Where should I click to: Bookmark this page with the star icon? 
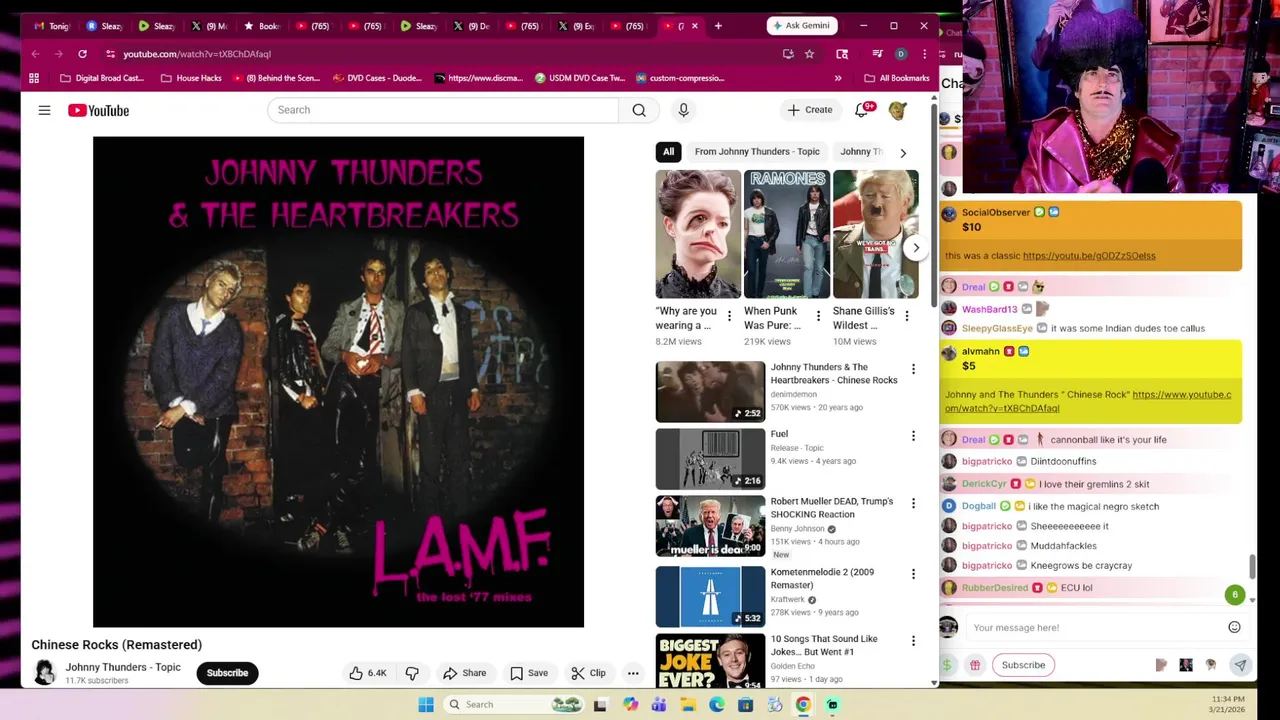[x=809, y=54]
